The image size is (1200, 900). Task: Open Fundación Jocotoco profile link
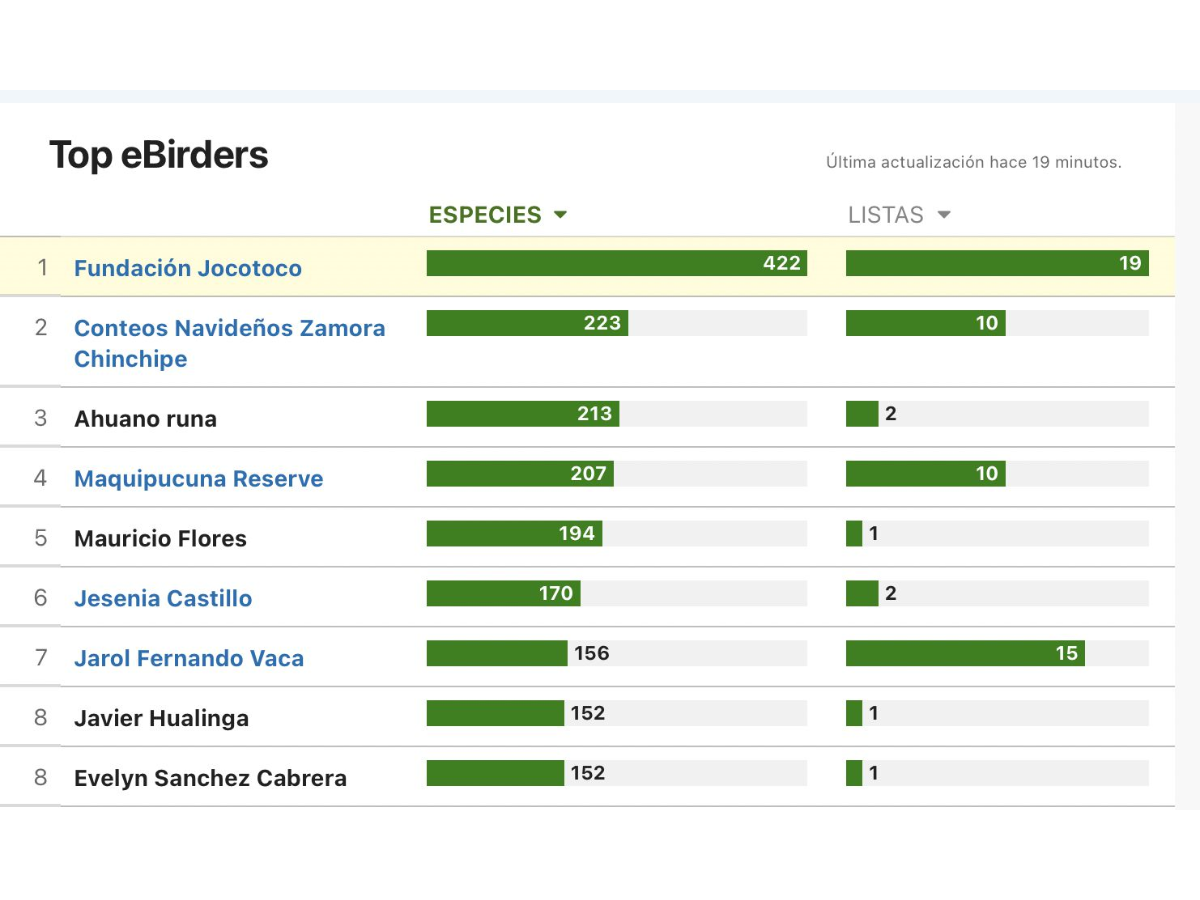point(188,268)
